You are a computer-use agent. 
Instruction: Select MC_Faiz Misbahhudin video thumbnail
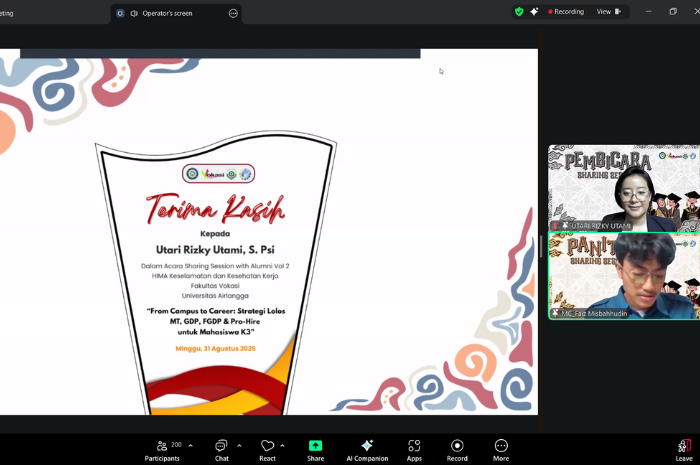click(x=624, y=276)
